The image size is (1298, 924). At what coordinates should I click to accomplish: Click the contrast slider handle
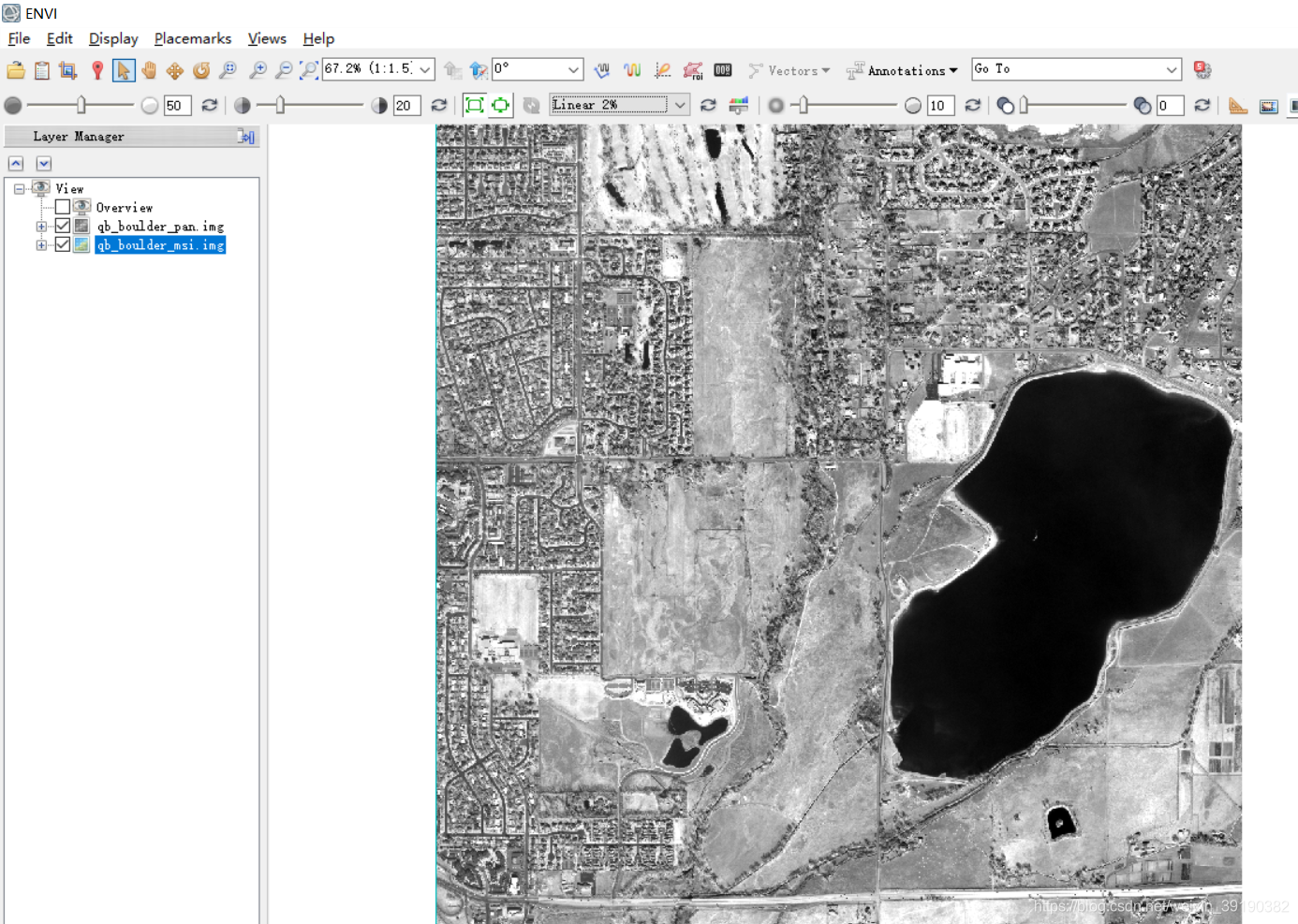coord(280,105)
